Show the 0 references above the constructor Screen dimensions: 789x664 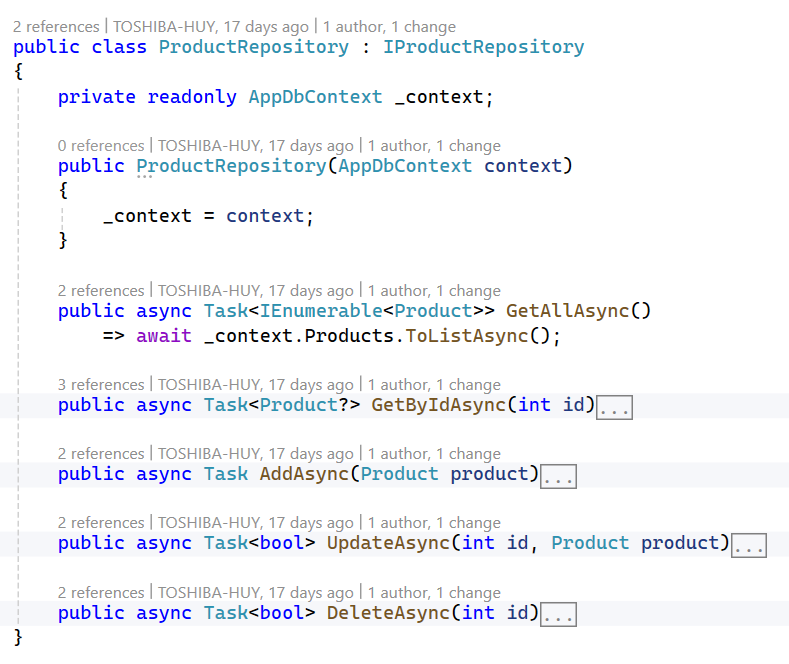click(101, 146)
